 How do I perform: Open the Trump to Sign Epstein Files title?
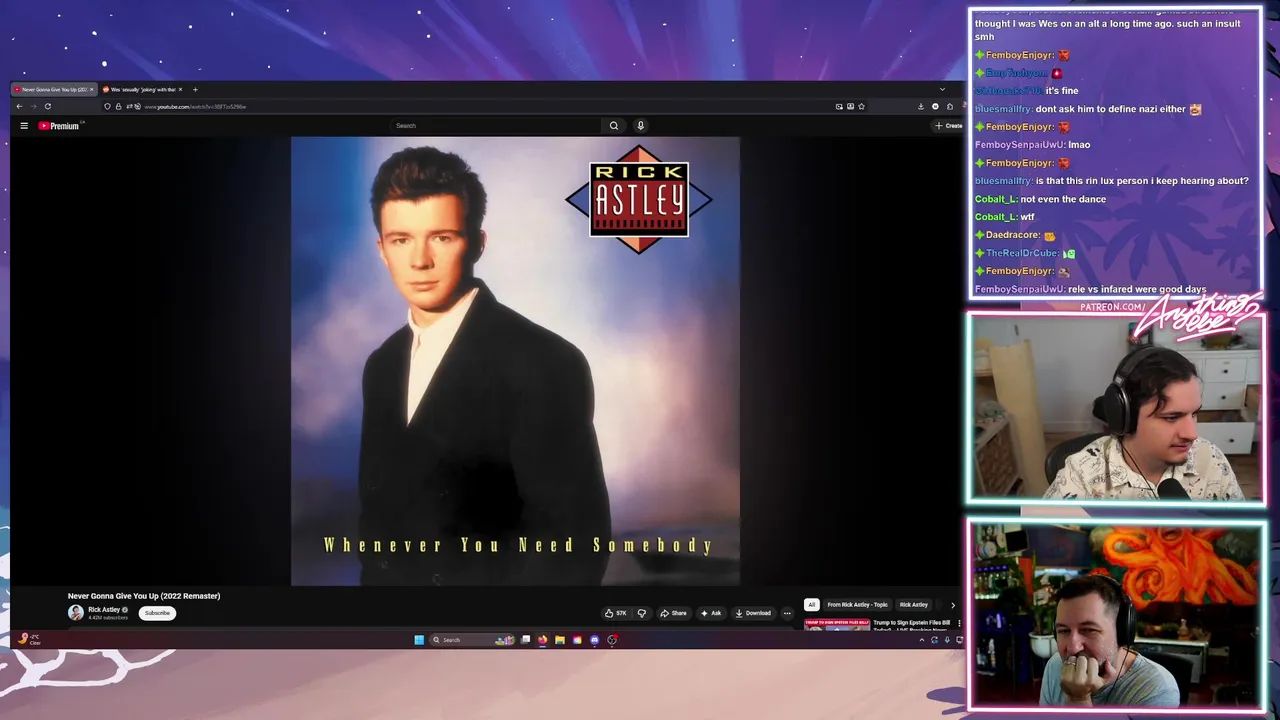coord(911,623)
